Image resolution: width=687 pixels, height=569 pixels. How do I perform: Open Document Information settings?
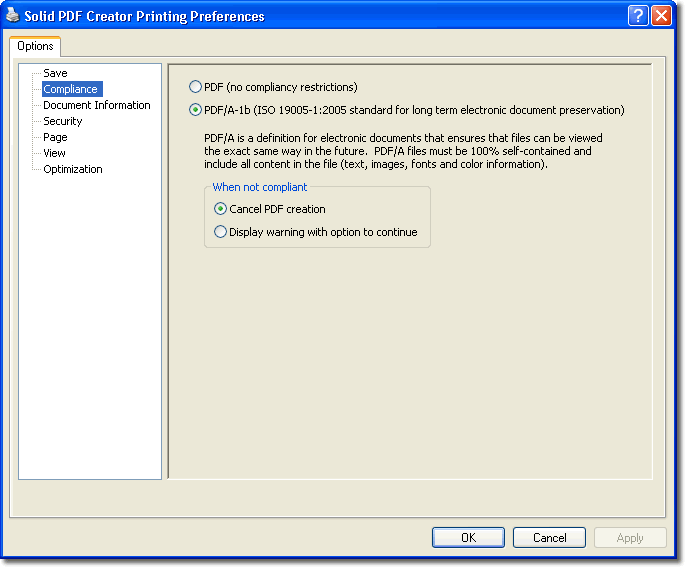(96, 105)
